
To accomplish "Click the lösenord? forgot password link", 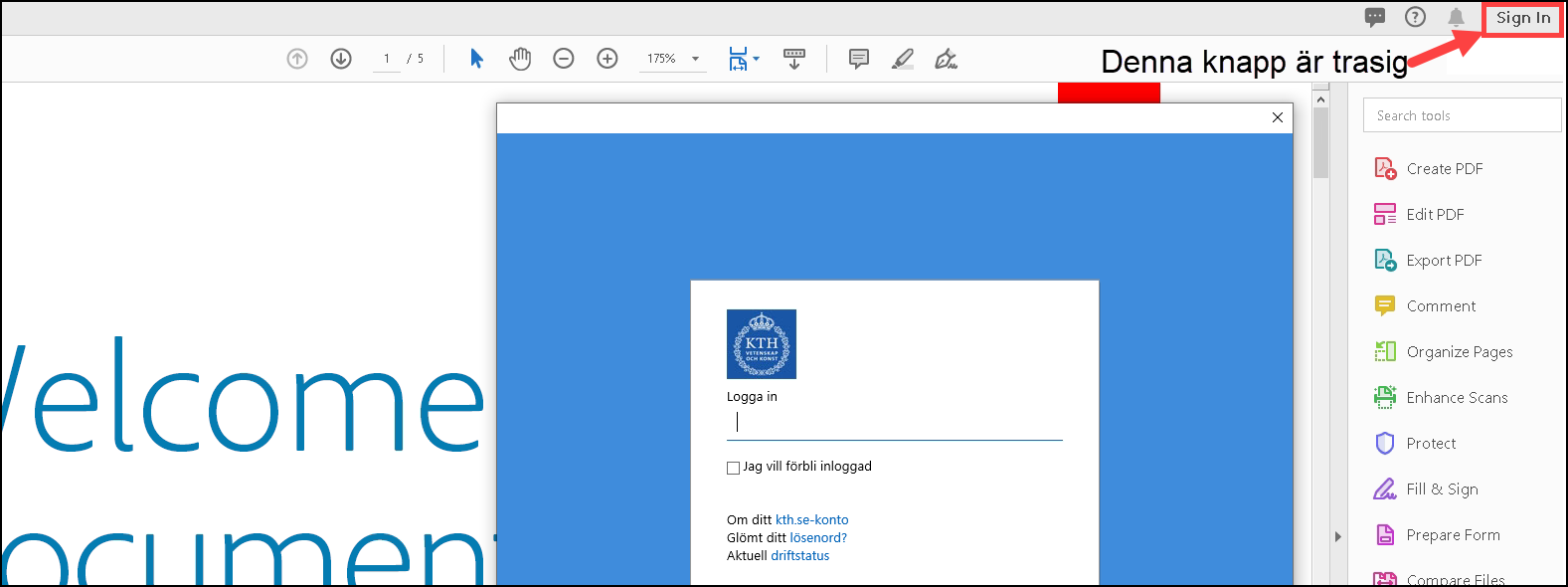I will (x=818, y=537).
